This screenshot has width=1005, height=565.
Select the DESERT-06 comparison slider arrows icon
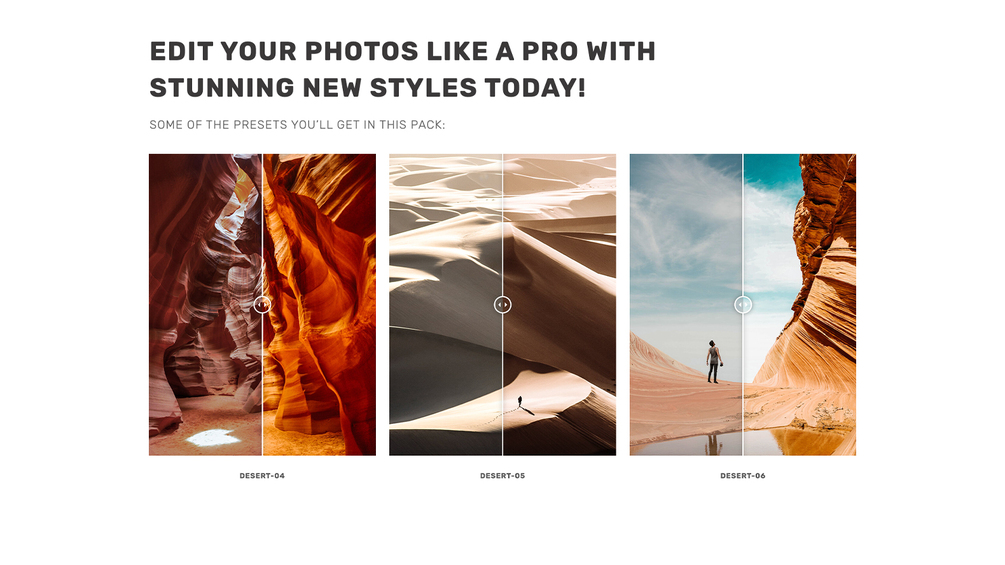point(743,305)
